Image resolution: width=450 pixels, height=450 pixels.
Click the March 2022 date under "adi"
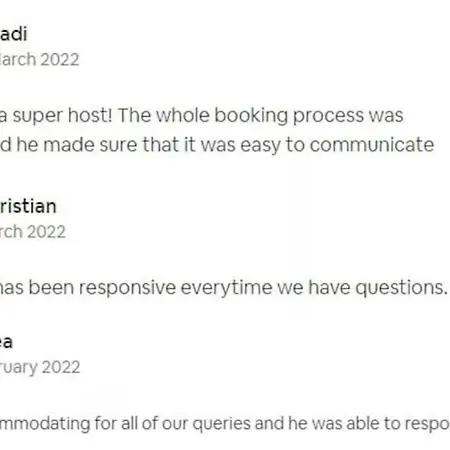tap(39, 60)
